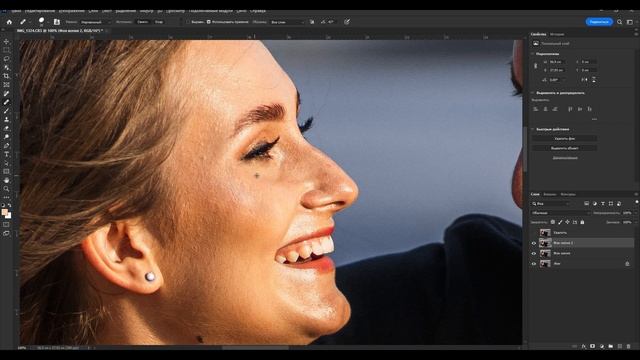The height and width of the screenshot is (360, 640).
Task: Select the Pen tool
Action: [x=6, y=145]
